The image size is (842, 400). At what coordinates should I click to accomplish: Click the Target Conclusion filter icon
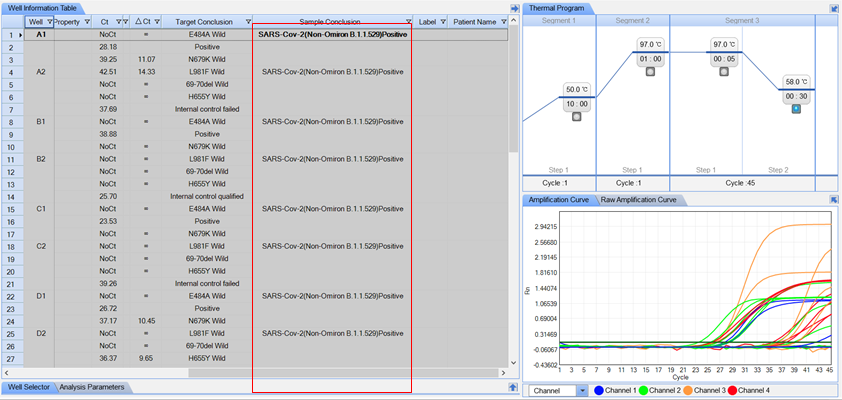point(247,21)
